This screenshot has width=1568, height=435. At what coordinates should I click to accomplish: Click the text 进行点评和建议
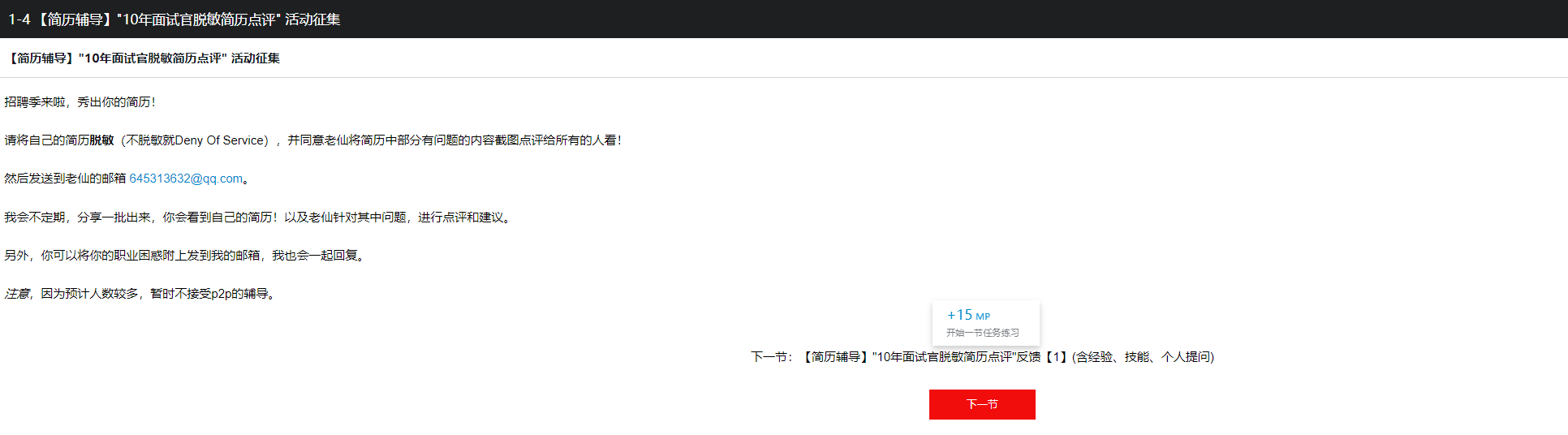464,217
